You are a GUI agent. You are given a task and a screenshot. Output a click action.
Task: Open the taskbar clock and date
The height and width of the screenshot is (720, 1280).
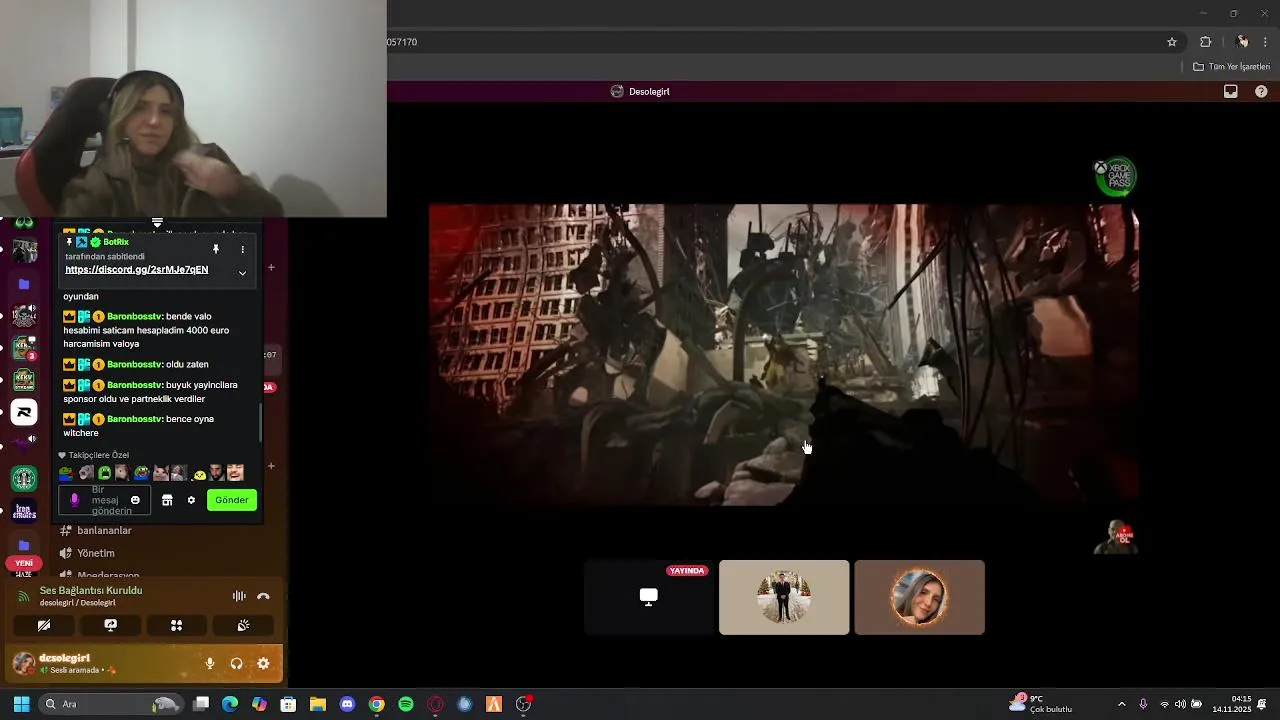(1232, 704)
